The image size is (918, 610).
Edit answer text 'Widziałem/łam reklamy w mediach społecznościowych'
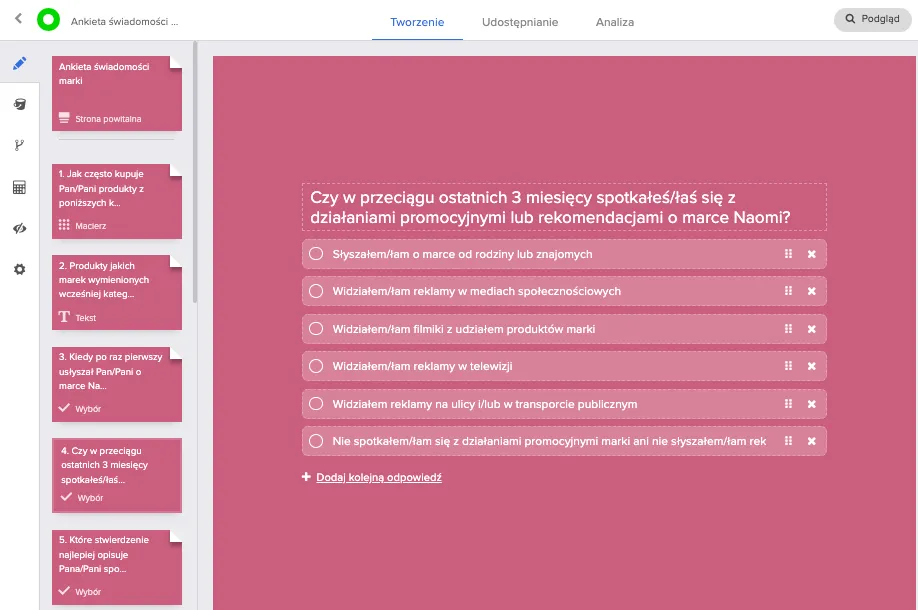(477, 291)
